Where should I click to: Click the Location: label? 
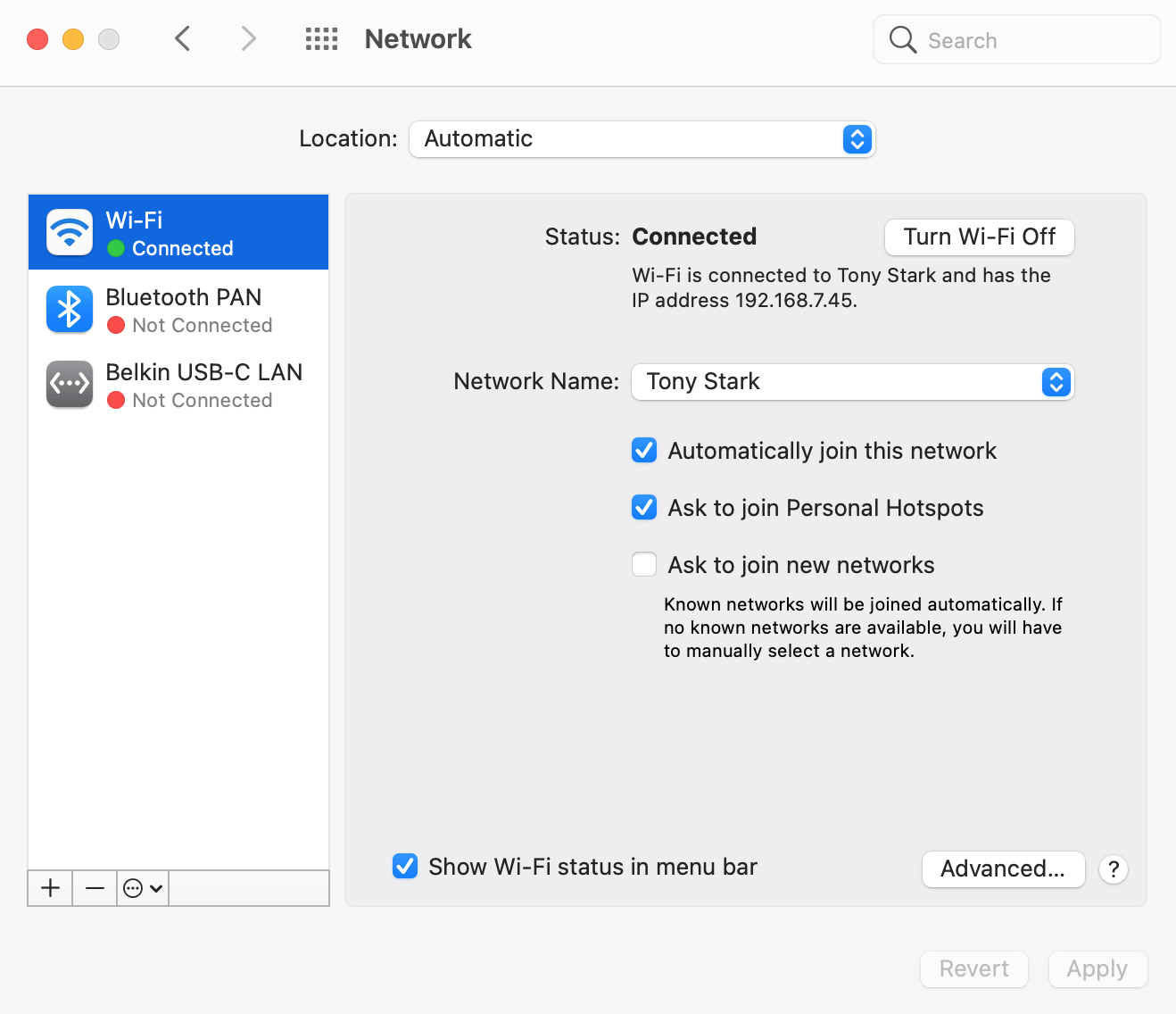click(x=348, y=139)
